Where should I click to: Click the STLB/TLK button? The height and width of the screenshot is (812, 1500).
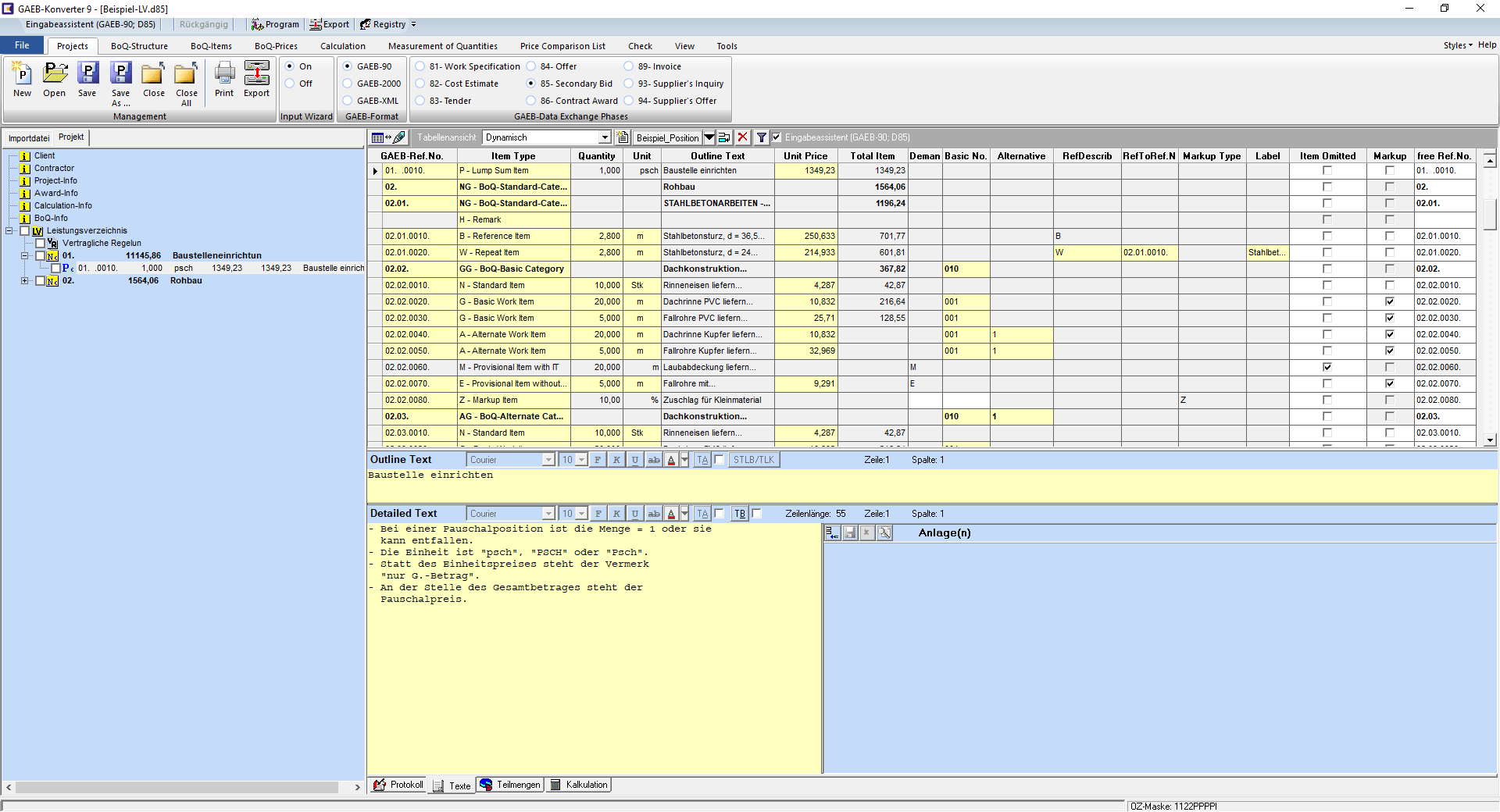(x=753, y=460)
